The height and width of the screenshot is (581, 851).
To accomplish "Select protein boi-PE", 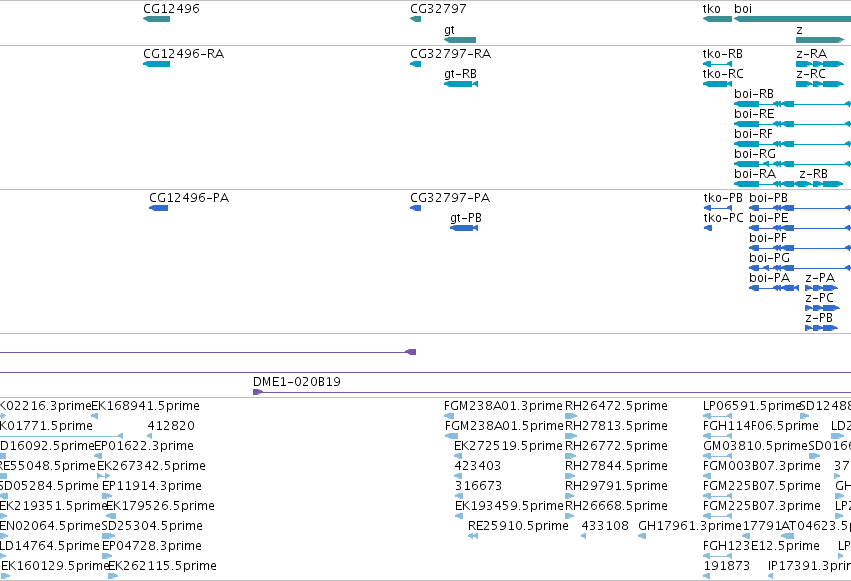I will coord(800,228).
